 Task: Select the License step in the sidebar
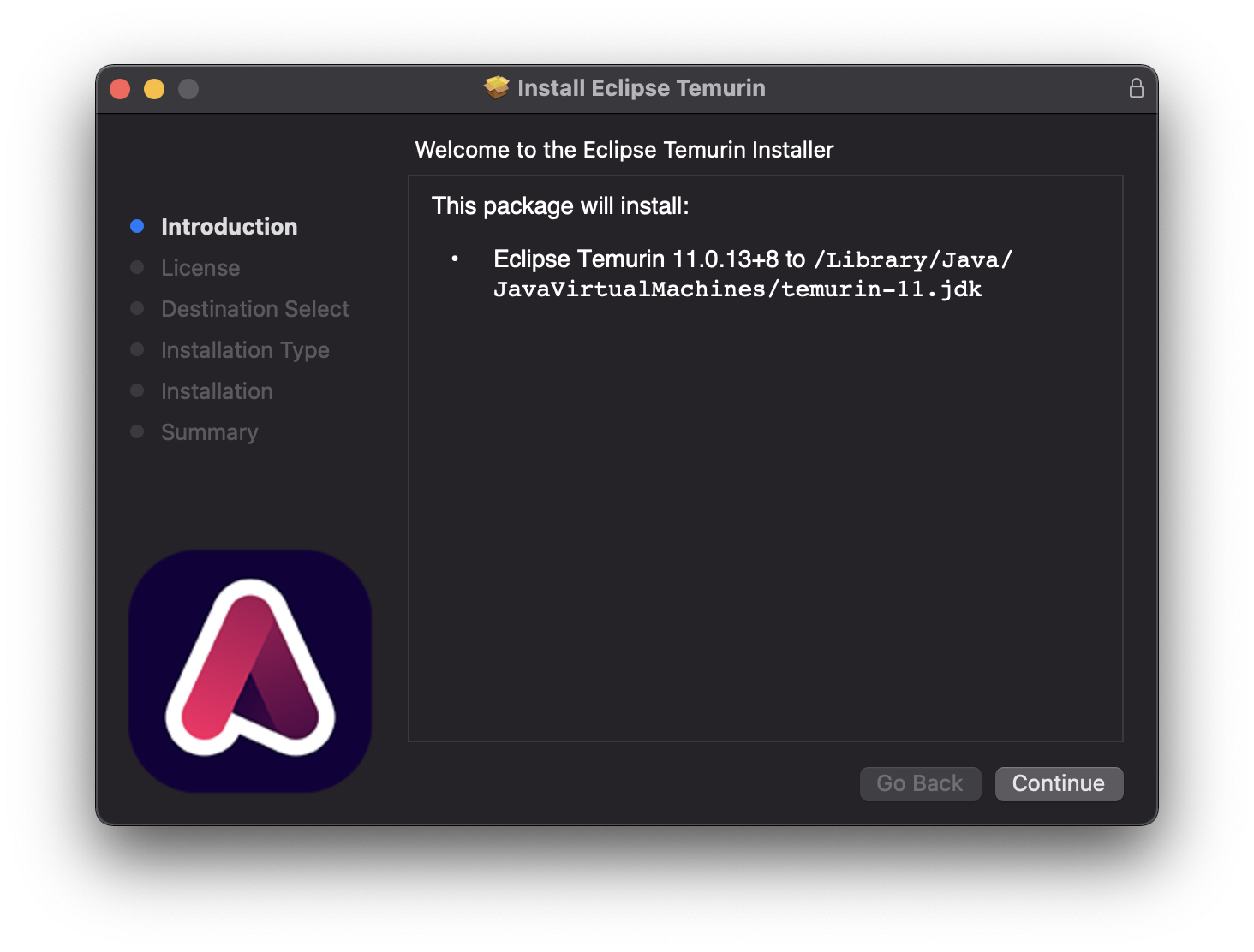200,267
